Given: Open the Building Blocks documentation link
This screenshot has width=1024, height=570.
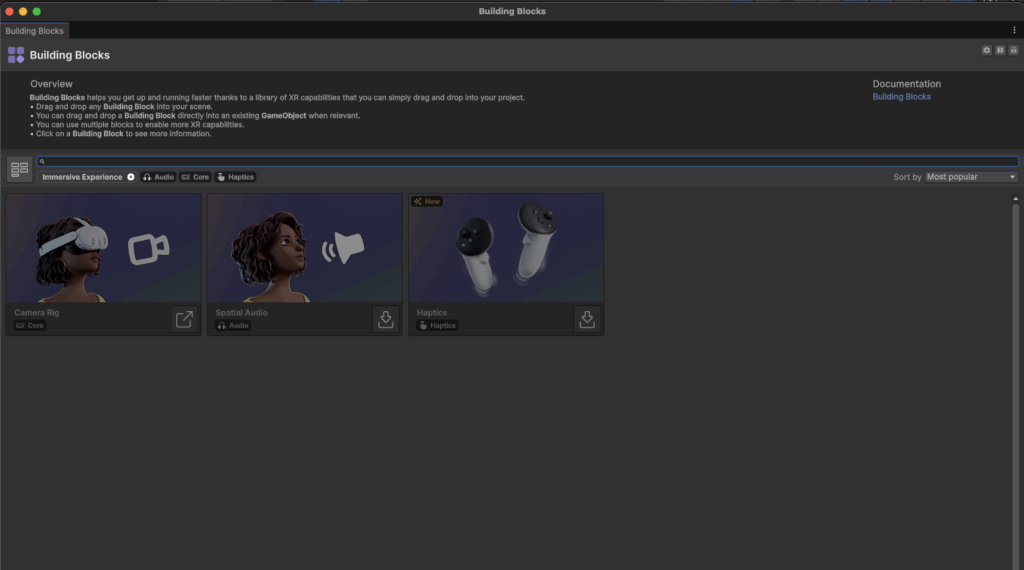Looking at the screenshot, I should [901, 97].
